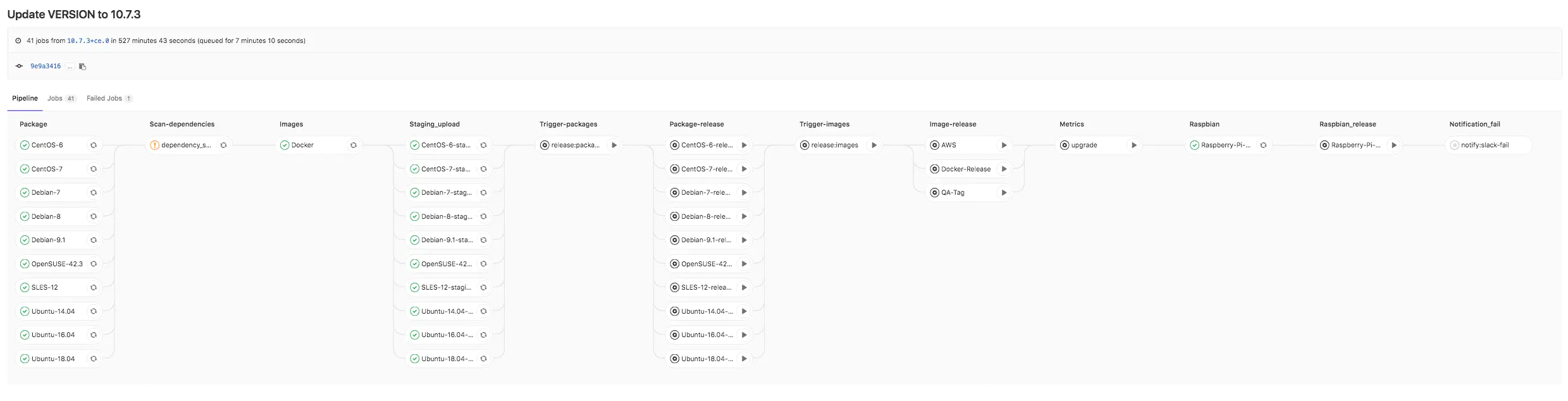The image size is (1568, 401).
Task: Open the Failed Jobs tab
Action: click(104, 99)
